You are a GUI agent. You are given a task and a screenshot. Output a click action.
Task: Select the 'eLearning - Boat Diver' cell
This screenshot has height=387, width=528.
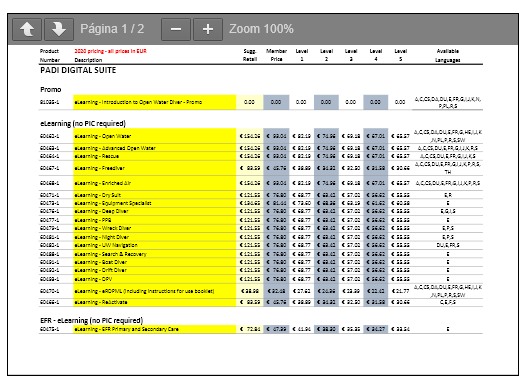155,262
